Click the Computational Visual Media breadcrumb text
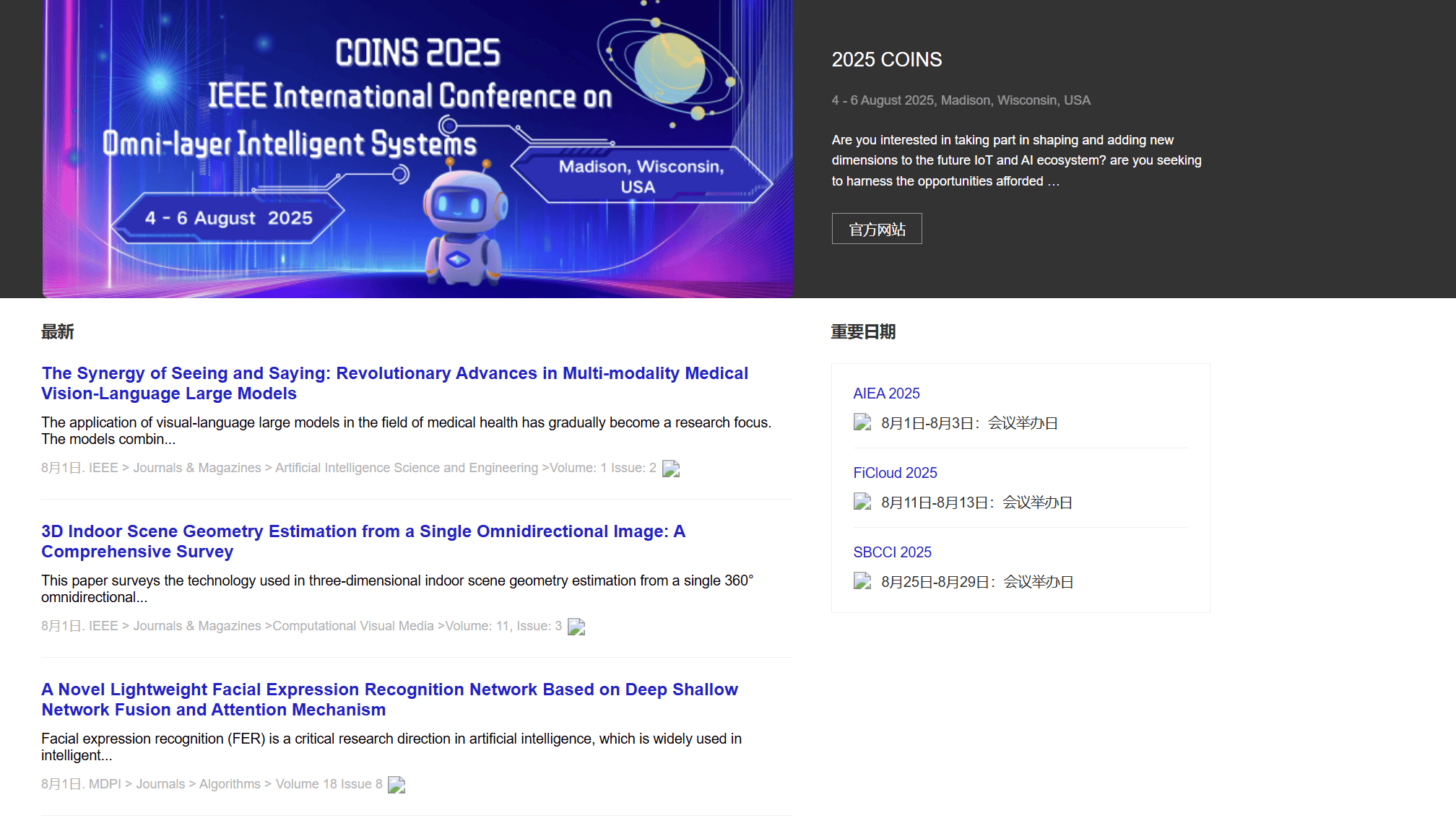Image resolution: width=1456 pixels, height=818 pixels. 352,626
